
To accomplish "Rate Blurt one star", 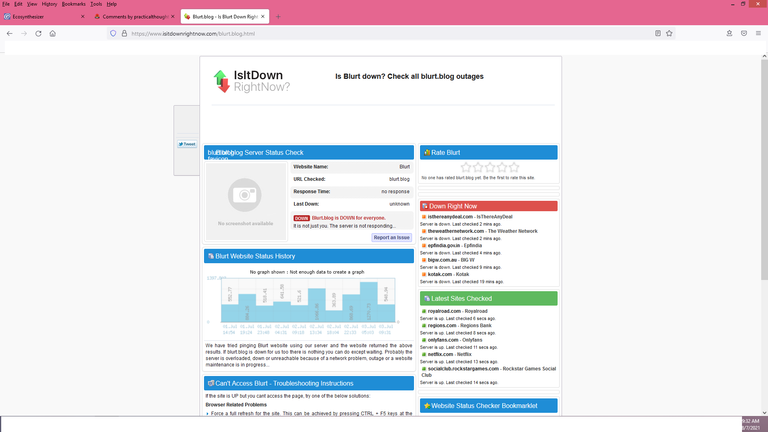I will tap(466, 168).
